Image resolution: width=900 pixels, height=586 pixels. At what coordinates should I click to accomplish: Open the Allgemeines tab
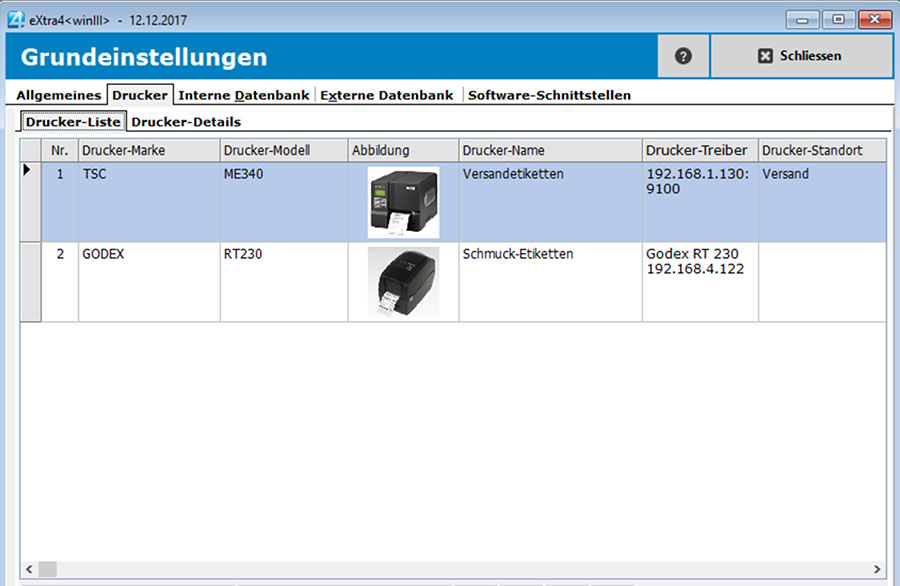tap(57, 95)
